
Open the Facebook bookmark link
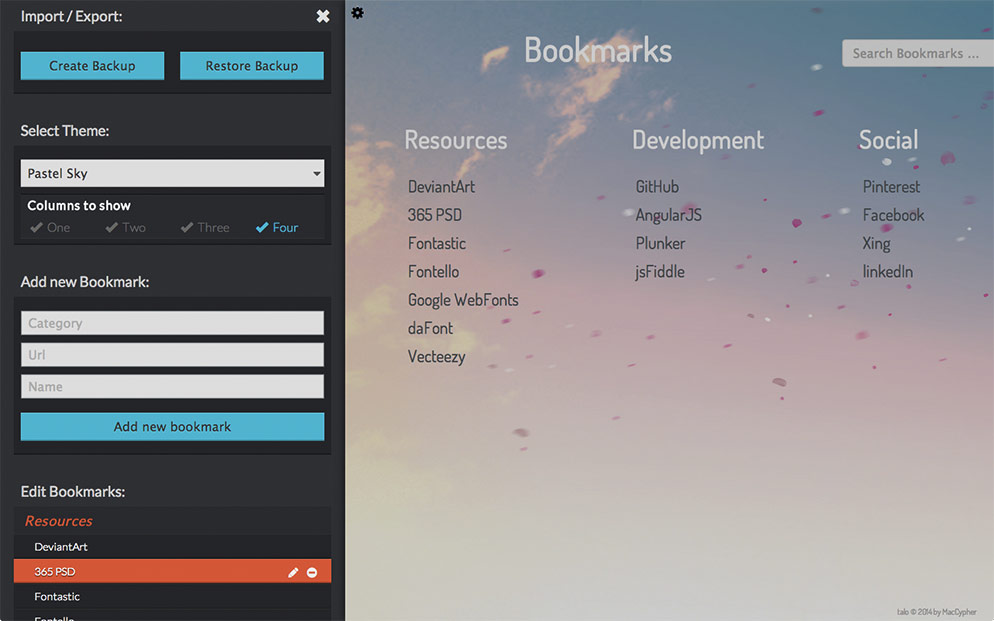coord(894,215)
